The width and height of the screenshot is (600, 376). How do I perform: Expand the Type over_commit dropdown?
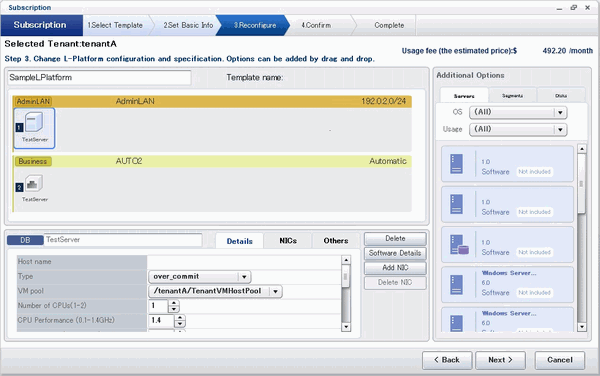pyautogui.click(x=244, y=277)
